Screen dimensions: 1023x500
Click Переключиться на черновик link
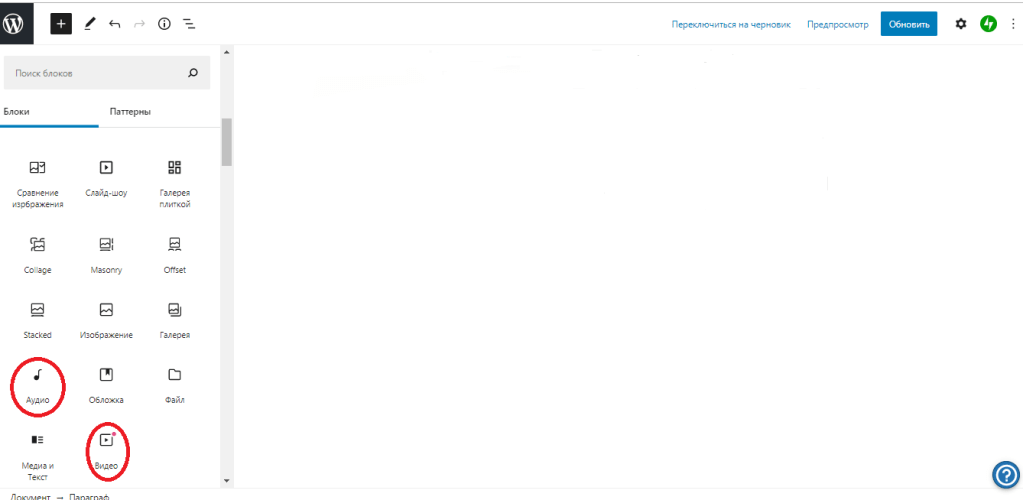tap(731, 24)
